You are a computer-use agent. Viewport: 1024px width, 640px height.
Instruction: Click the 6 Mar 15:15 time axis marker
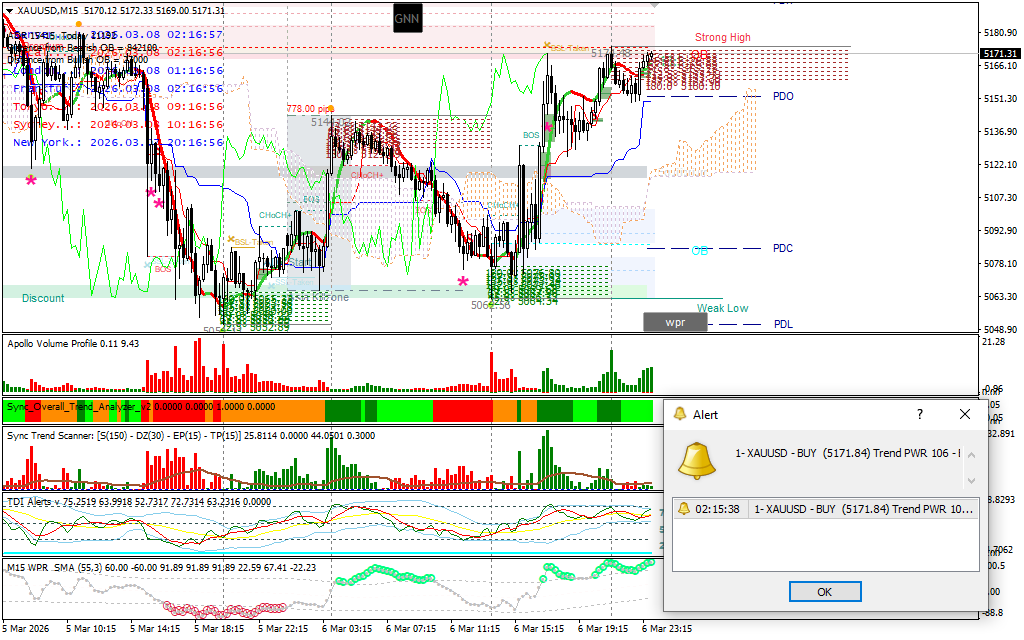click(x=538, y=629)
